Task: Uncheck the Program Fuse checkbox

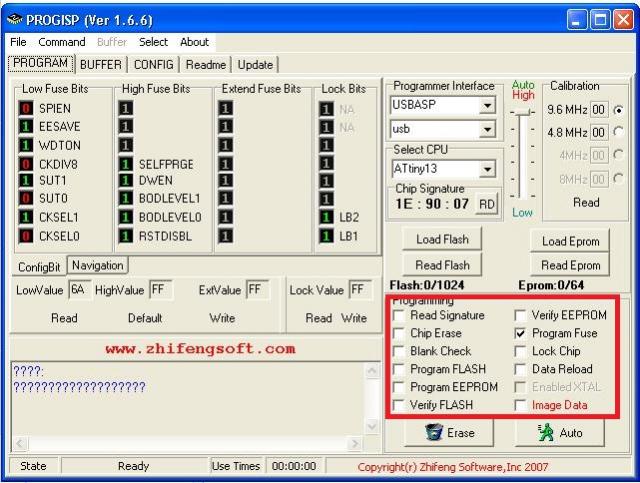Action: tap(520, 333)
